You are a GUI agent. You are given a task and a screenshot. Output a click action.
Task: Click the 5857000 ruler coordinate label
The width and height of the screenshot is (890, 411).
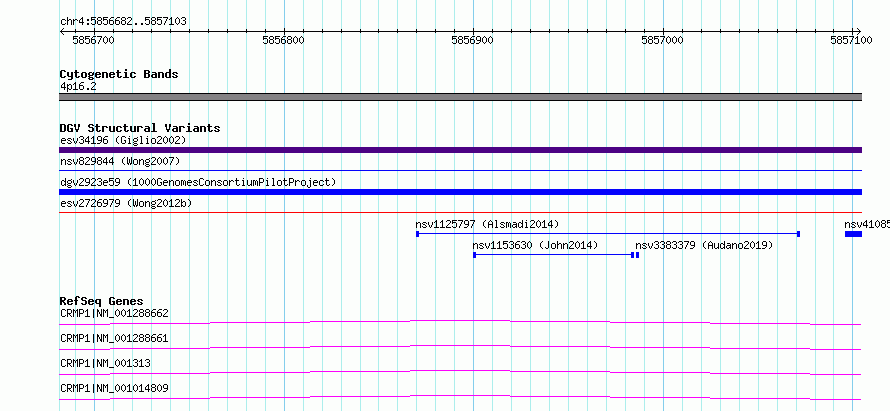click(x=662, y=40)
